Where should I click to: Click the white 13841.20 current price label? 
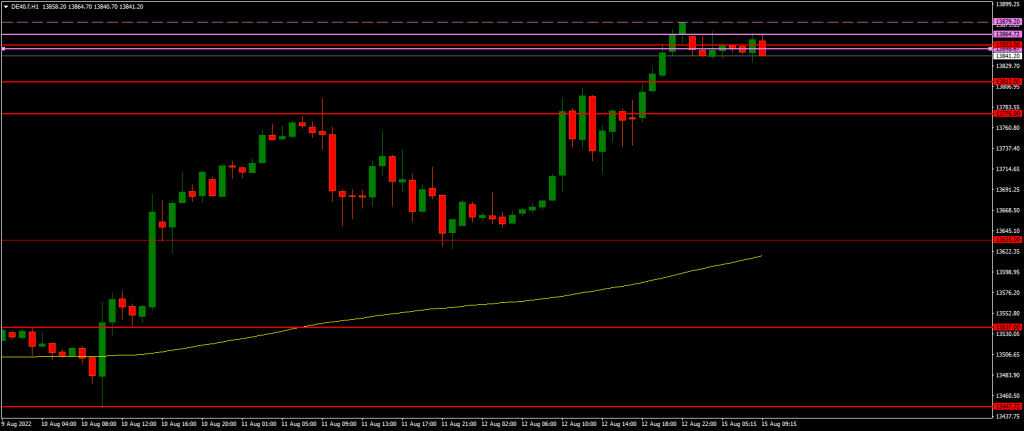[1006, 56]
